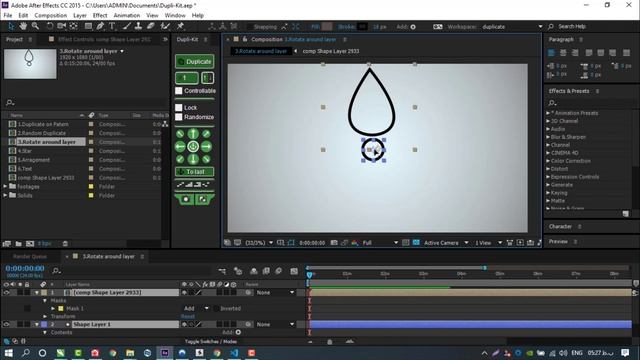The height and width of the screenshot is (360, 640).
Task: Select the Brush tool
Action: pos(127,26)
